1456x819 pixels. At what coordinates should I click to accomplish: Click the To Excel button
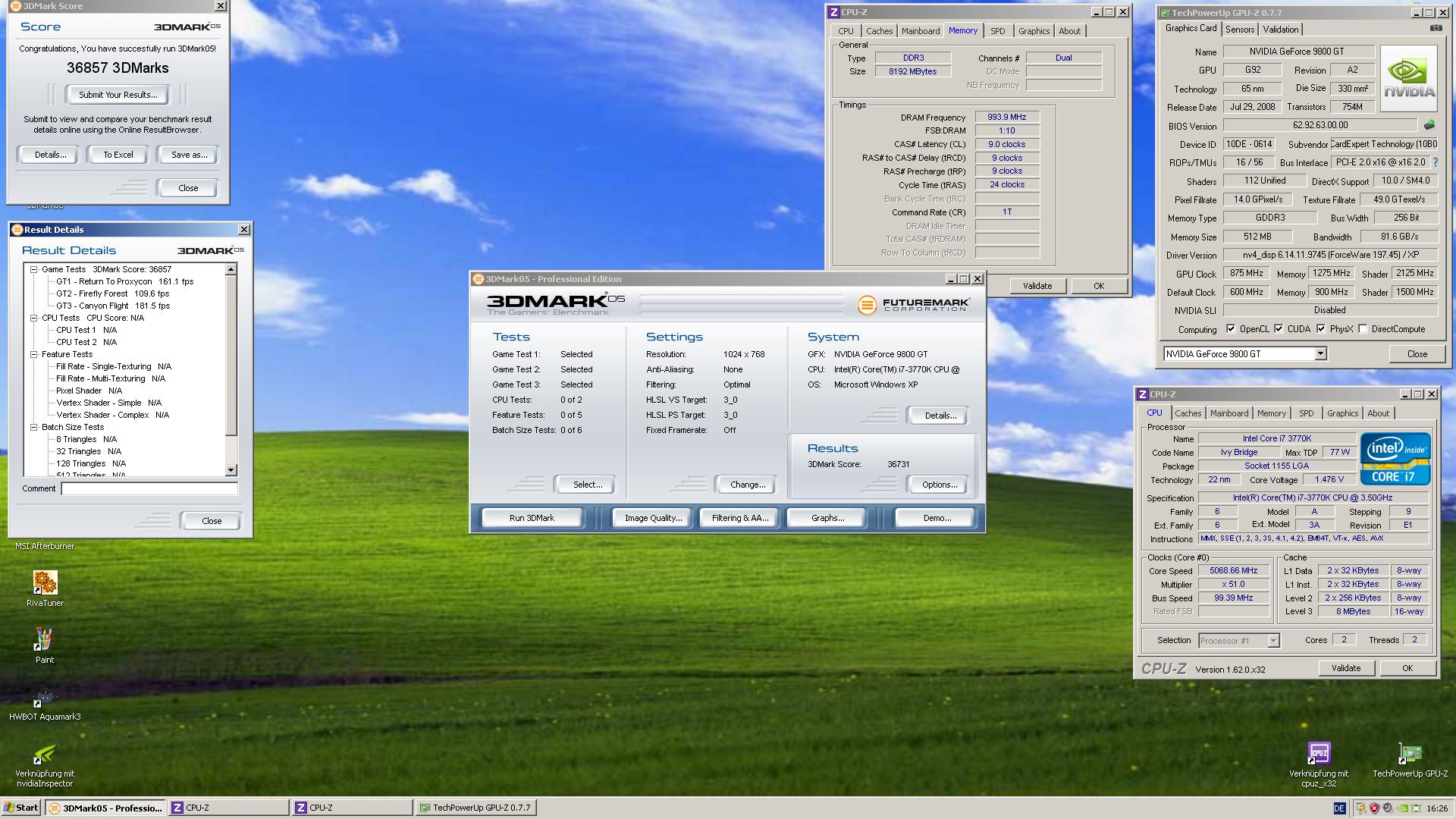point(118,155)
